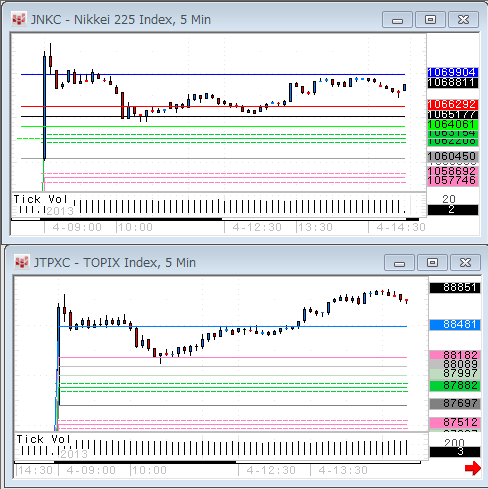
Task: Click the 4-14:30 time label in Nikkei chart
Action: pos(401,227)
